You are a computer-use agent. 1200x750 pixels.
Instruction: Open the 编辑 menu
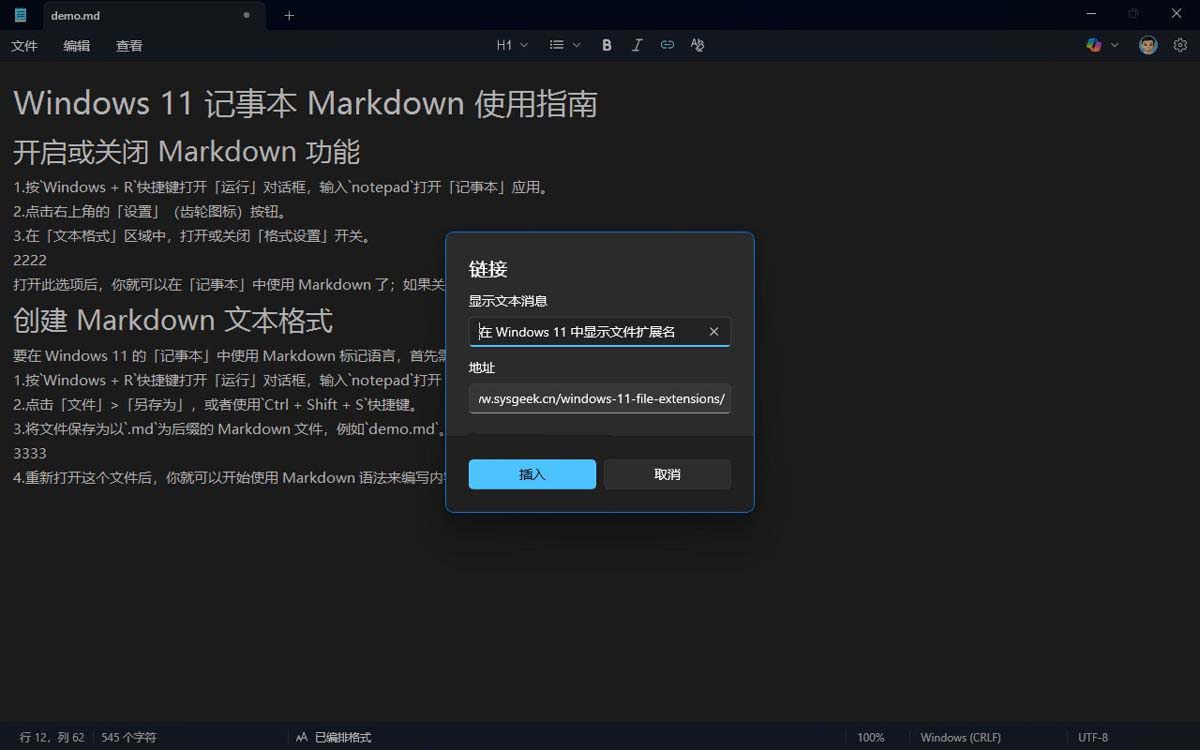point(77,46)
